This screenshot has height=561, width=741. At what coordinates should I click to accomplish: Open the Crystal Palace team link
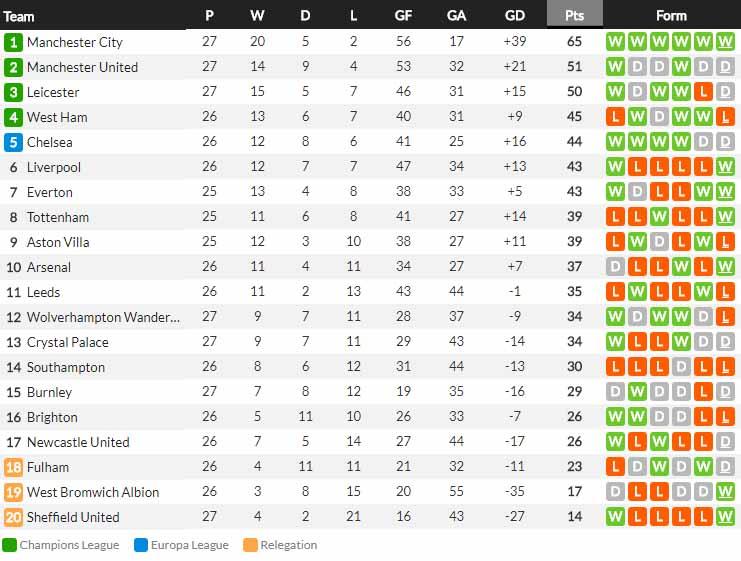pyautogui.click(x=68, y=342)
